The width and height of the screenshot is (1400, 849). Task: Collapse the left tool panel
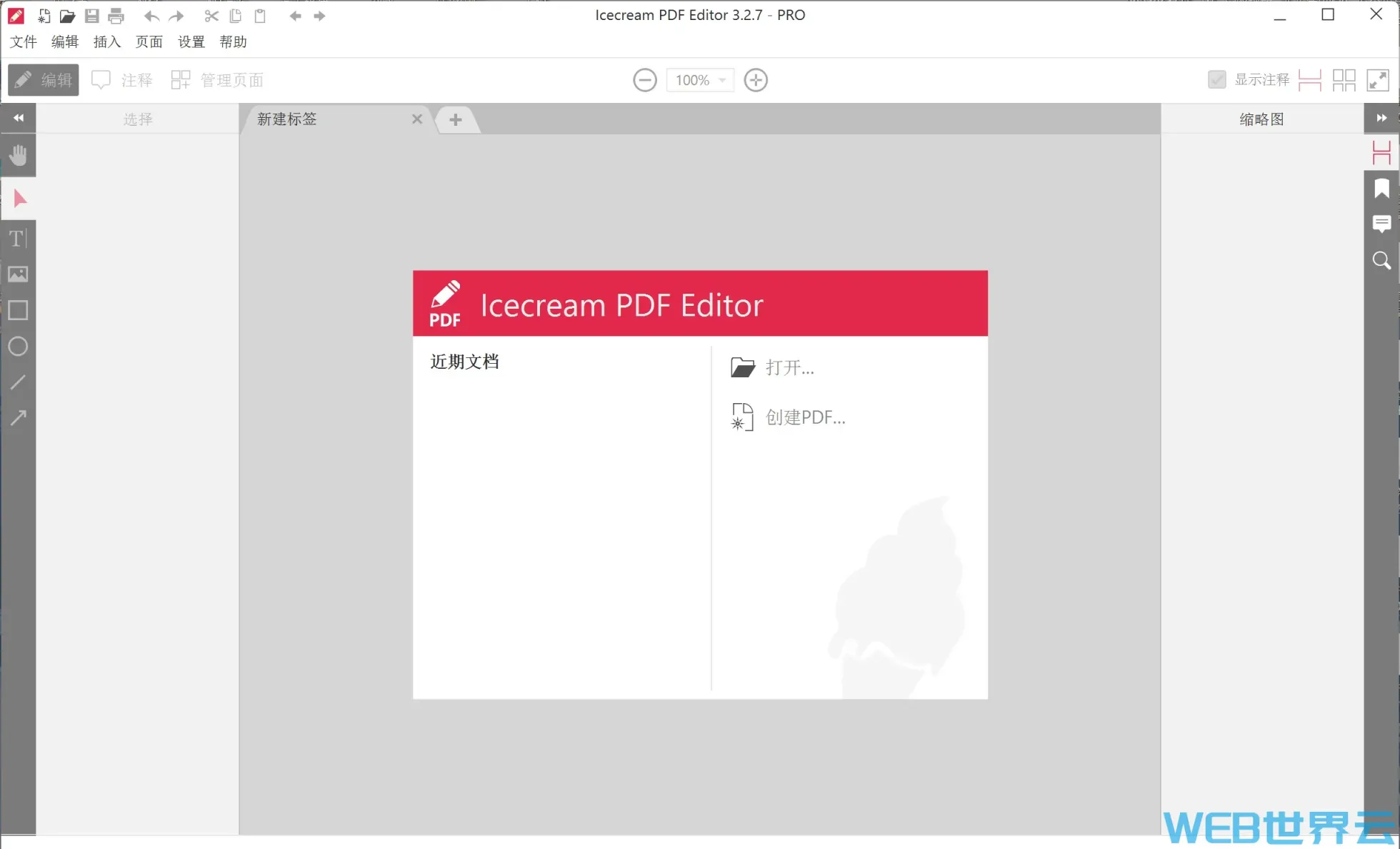(x=19, y=118)
